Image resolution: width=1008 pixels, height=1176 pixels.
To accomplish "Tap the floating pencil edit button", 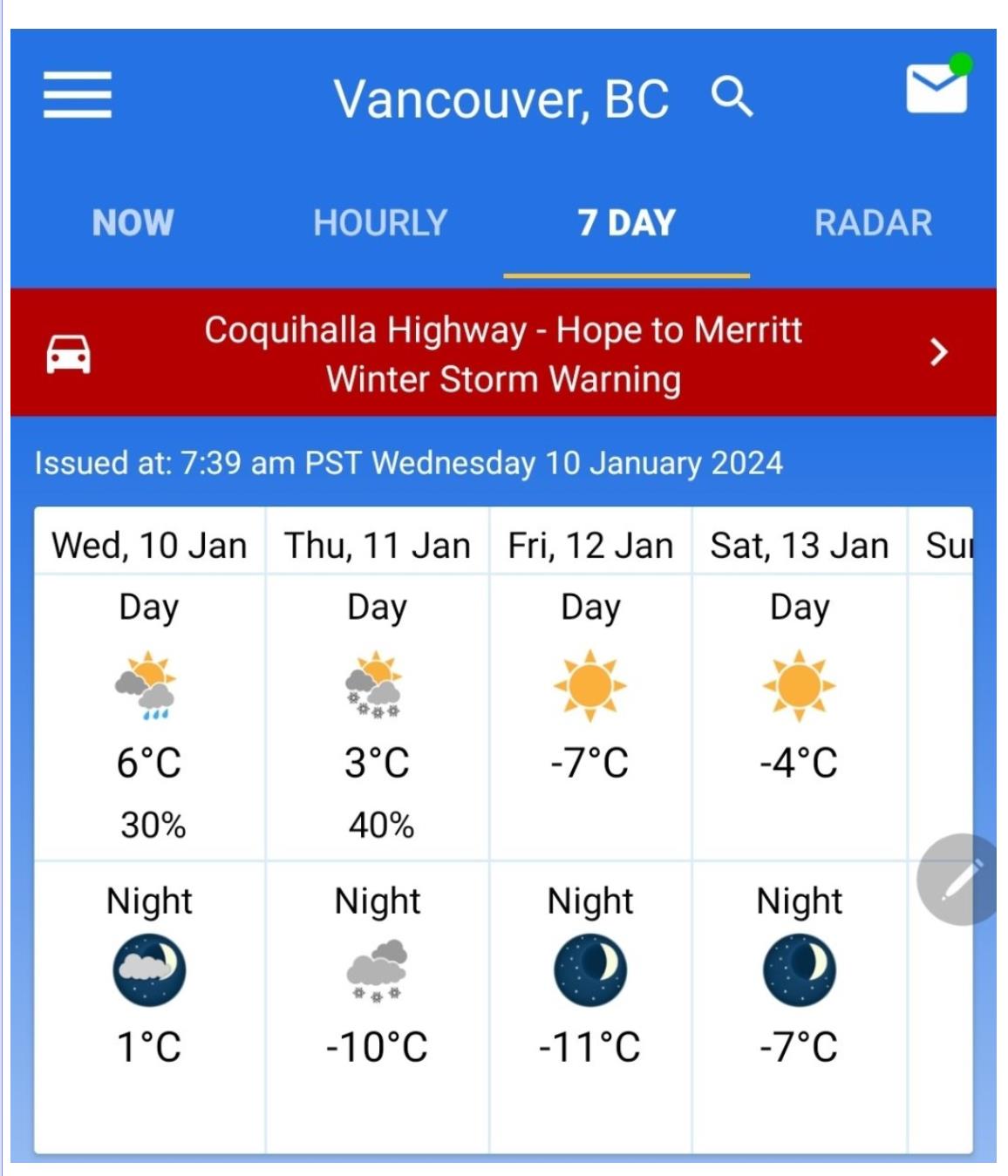I will pyautogui.click(x=957, y=879).
